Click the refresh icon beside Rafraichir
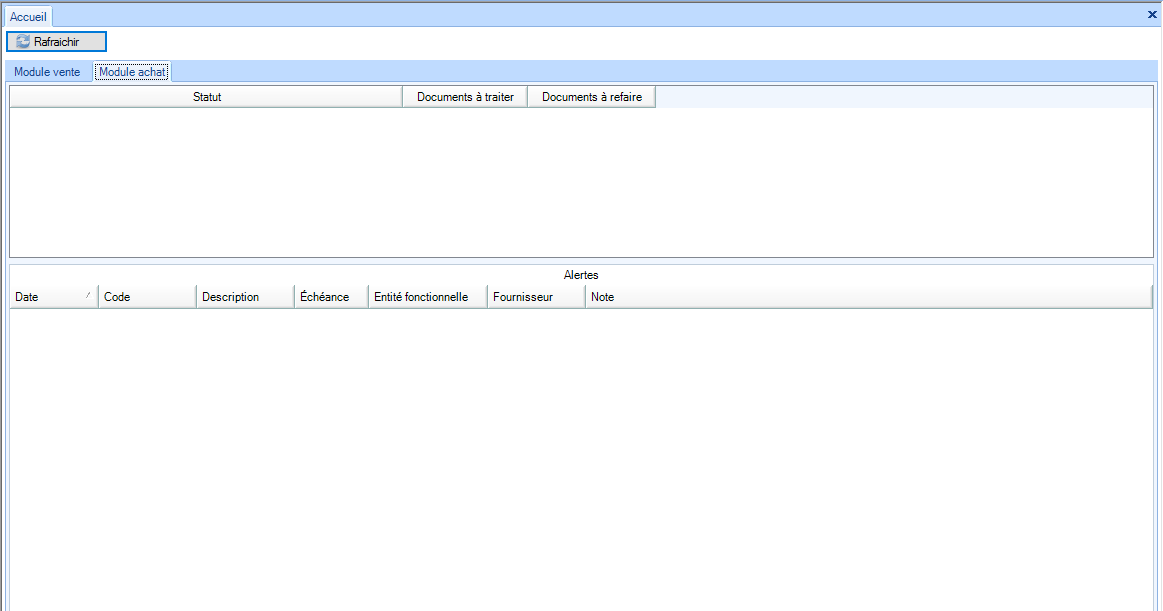Image resolution: width=1163 pixels, height=611 pixels. pos(23,42)
